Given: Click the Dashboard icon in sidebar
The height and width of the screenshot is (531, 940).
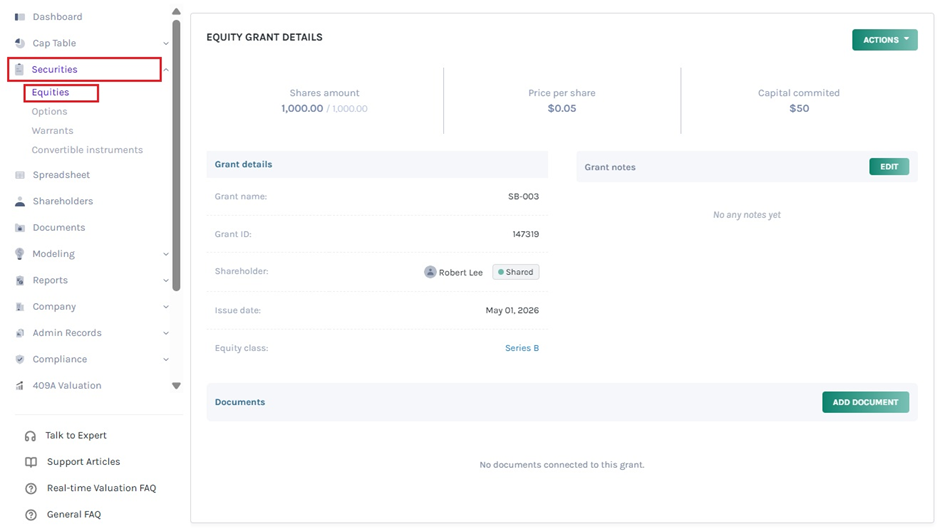Looking at the screenshot, I should pos(20,17).
